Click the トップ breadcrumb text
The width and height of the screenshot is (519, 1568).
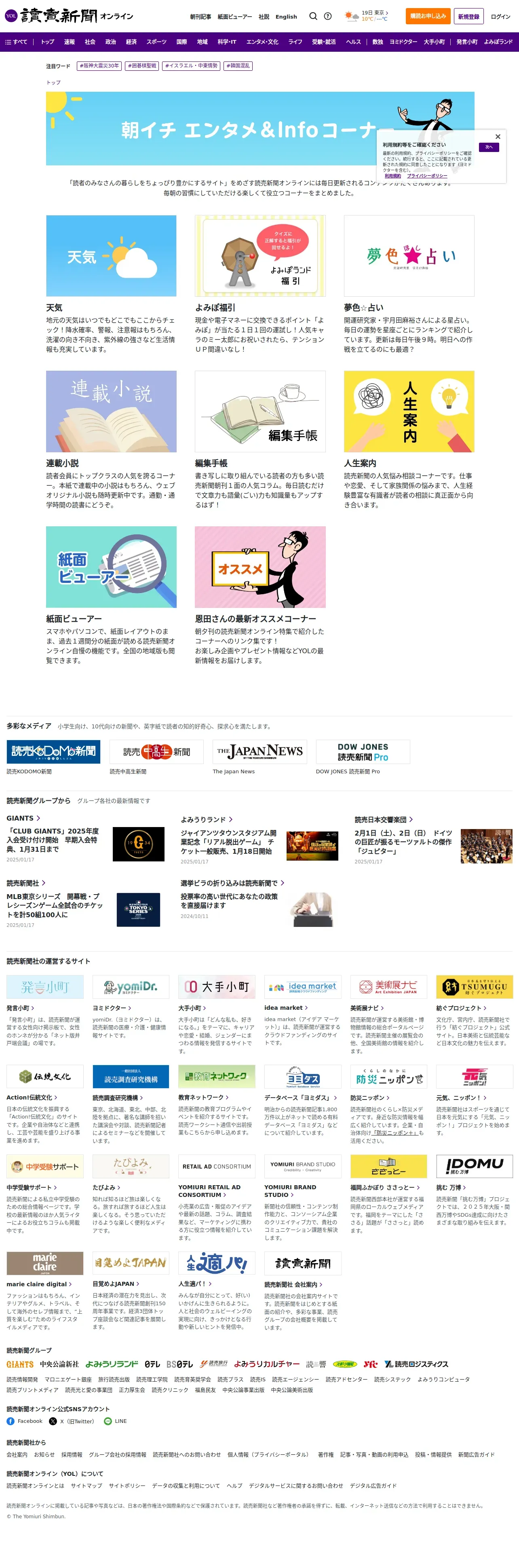[53, 82]
